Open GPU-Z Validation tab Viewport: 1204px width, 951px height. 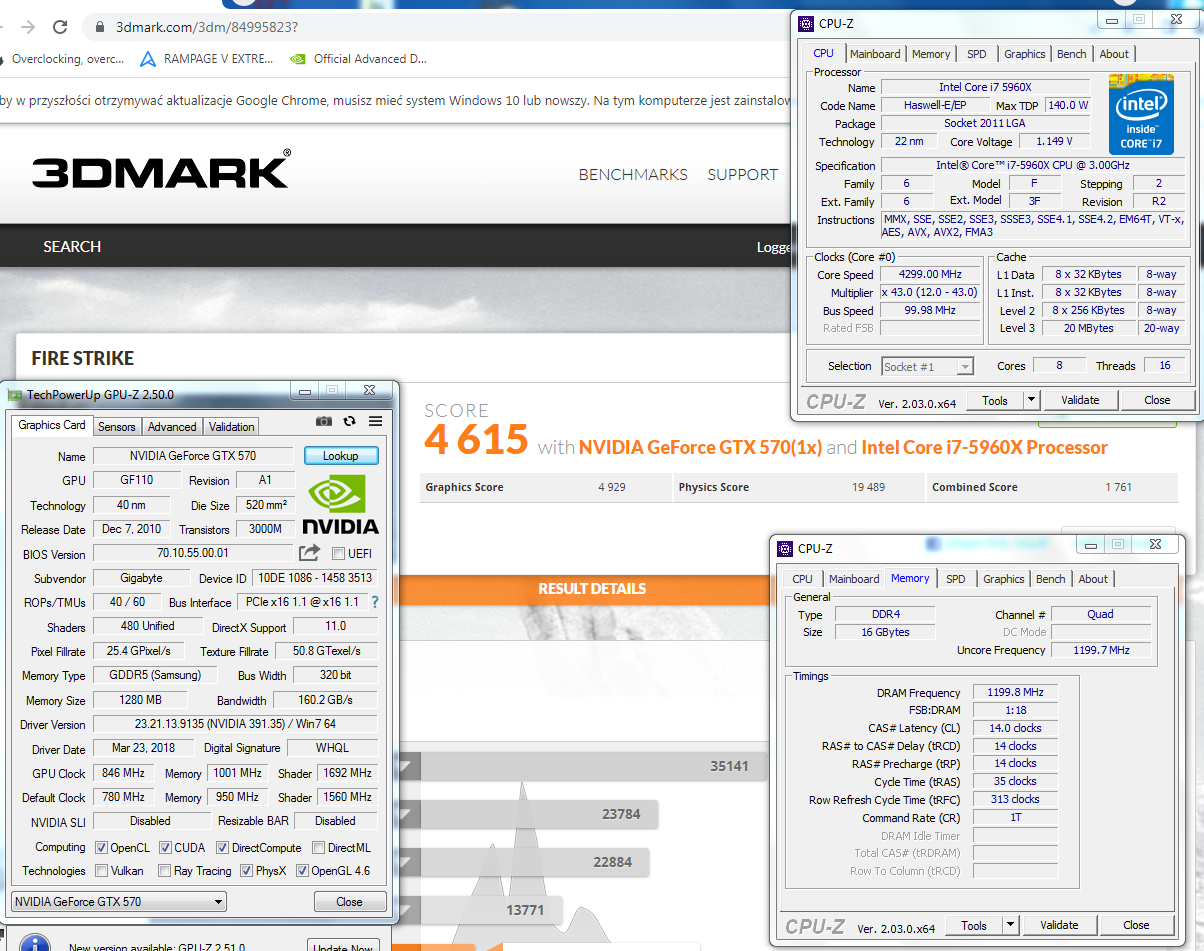click(231, 426)
